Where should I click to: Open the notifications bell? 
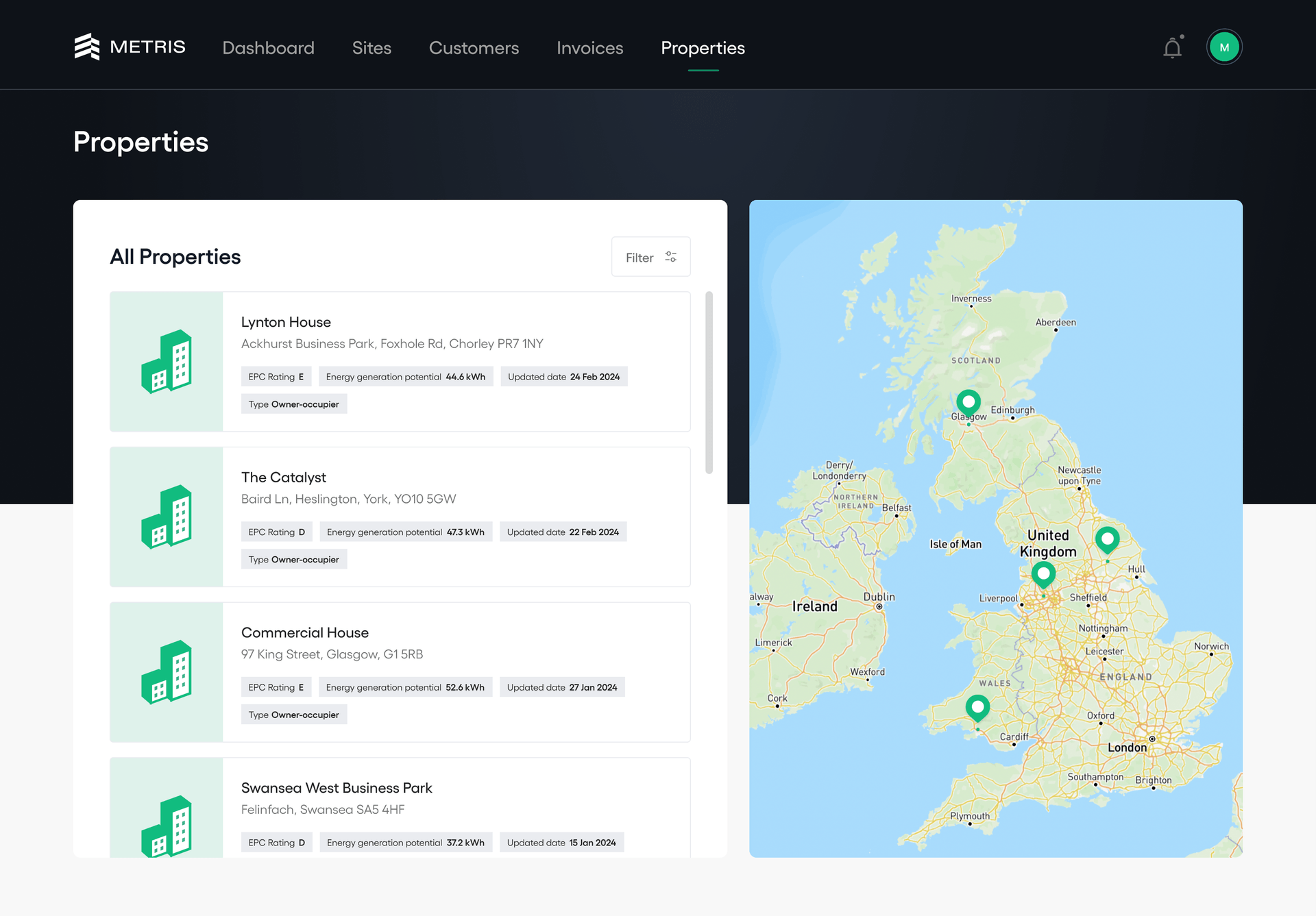point(1173,47)
